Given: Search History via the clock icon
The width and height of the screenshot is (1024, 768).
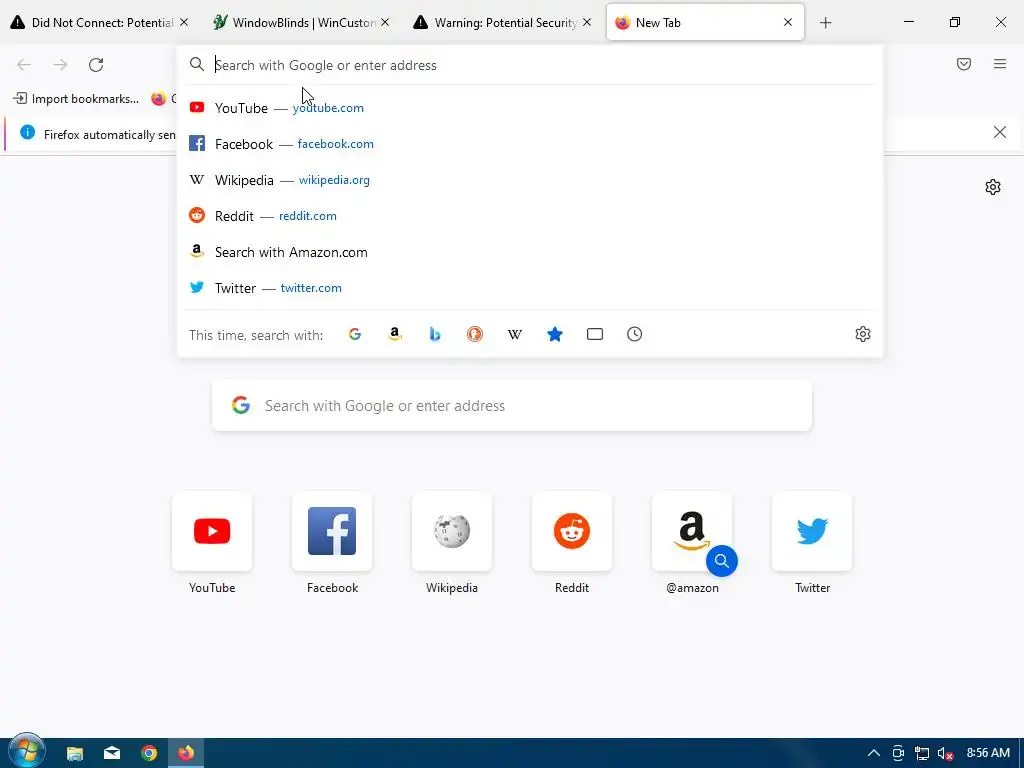Looking at the screenshot, I should [635, 334].
